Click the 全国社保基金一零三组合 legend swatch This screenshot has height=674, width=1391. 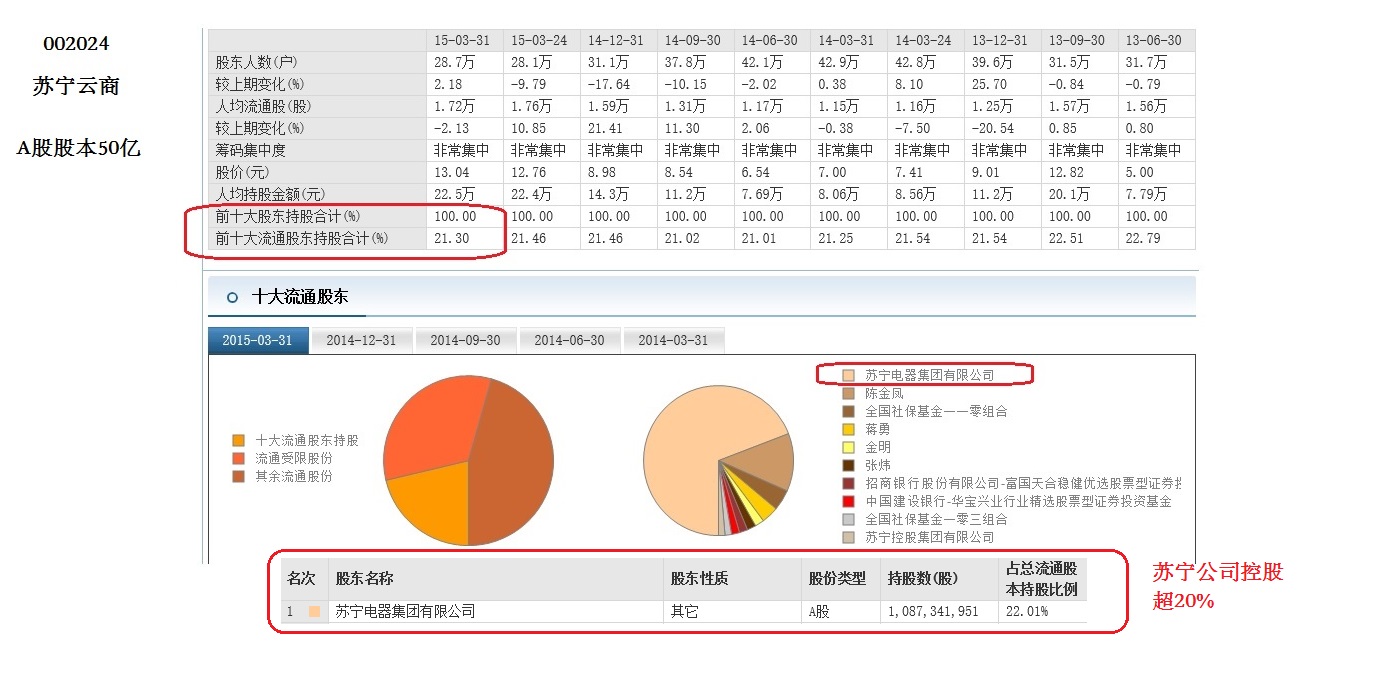pyautogui.click(x=848, y=519)
